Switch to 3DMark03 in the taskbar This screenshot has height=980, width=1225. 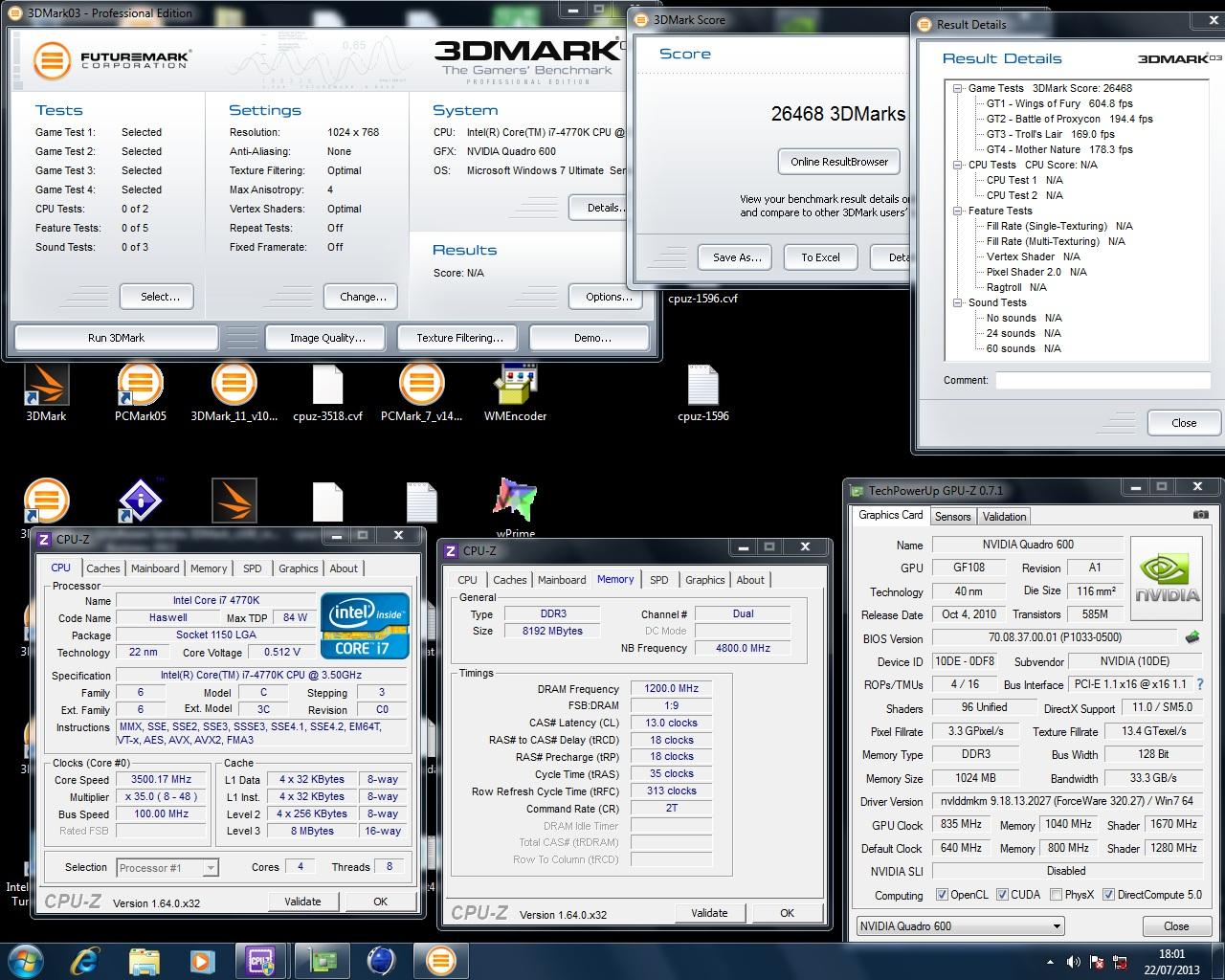click(439, 960)
